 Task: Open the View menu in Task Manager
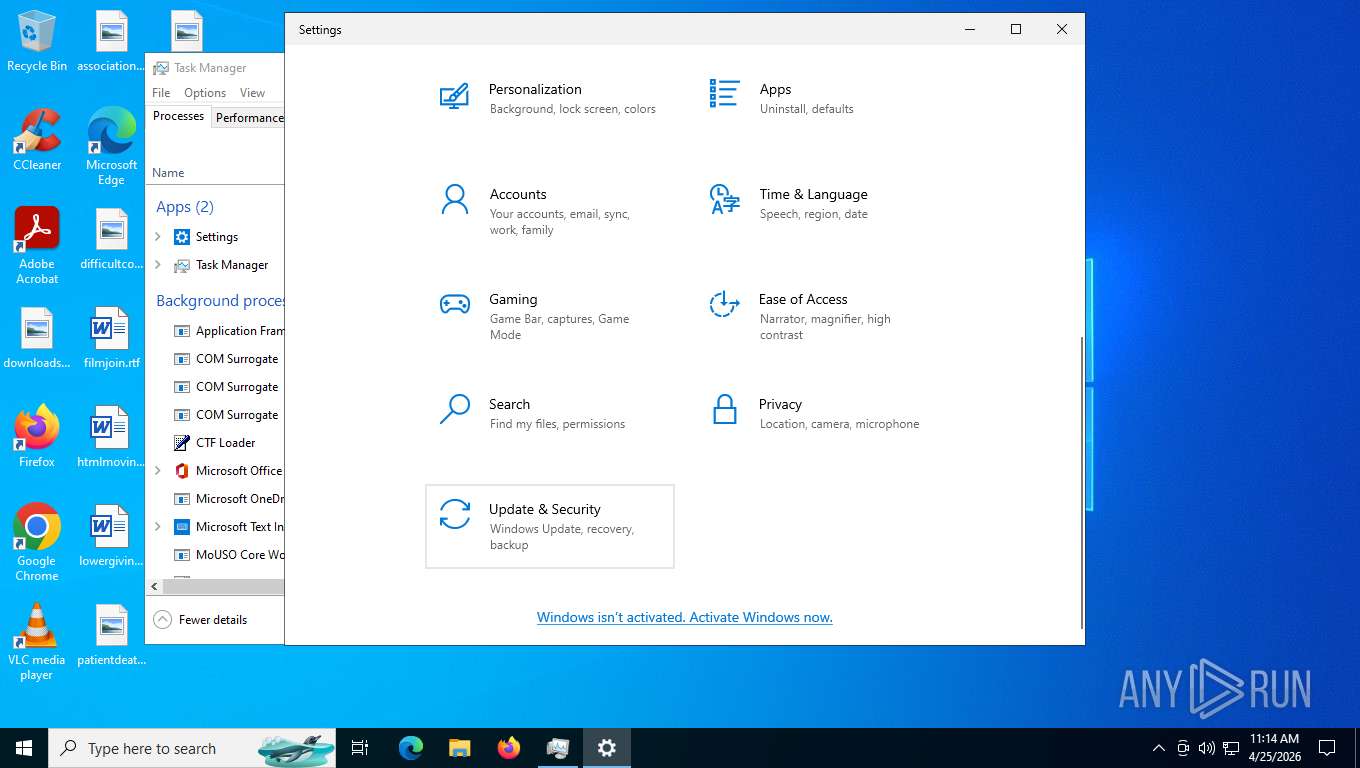253,93
